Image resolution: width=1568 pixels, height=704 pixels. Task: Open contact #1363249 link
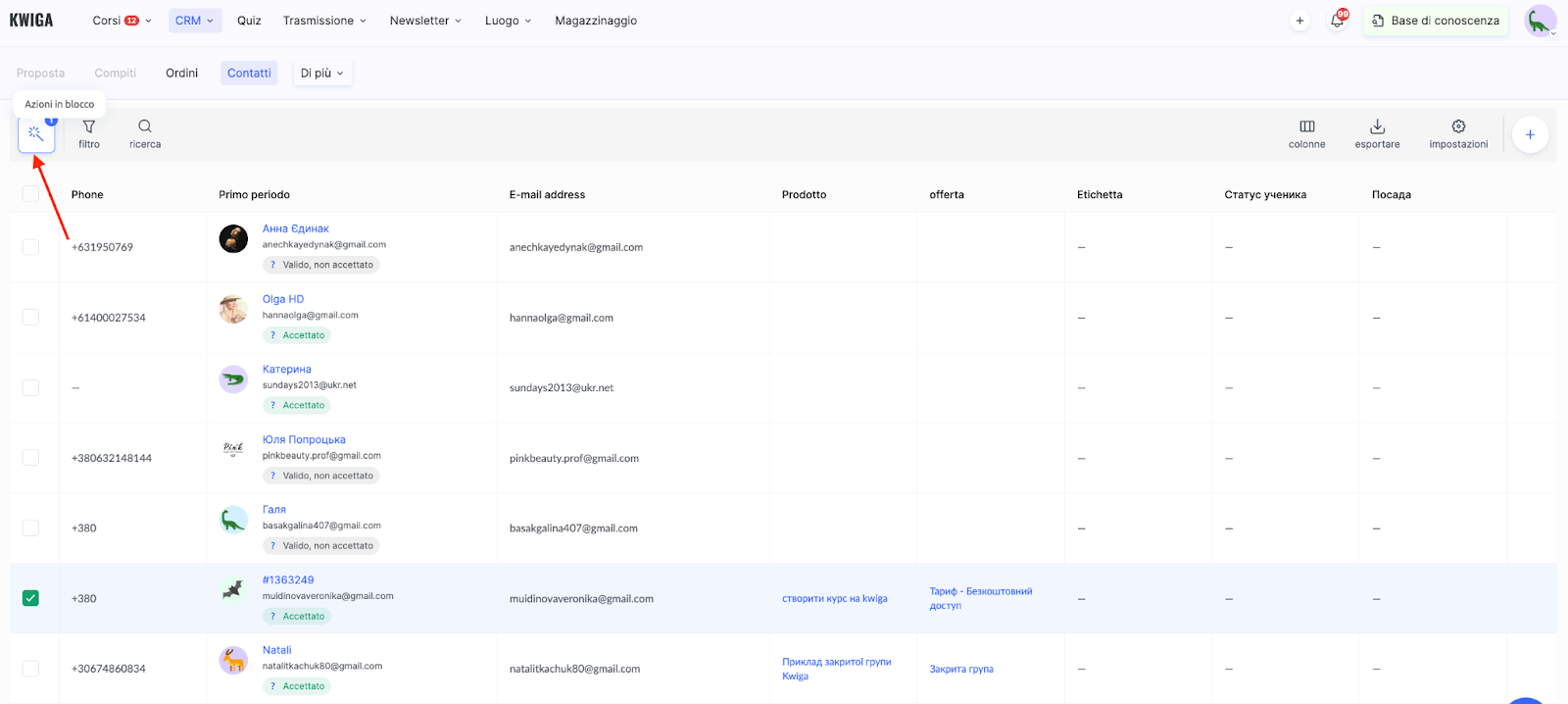coord(288,580)
